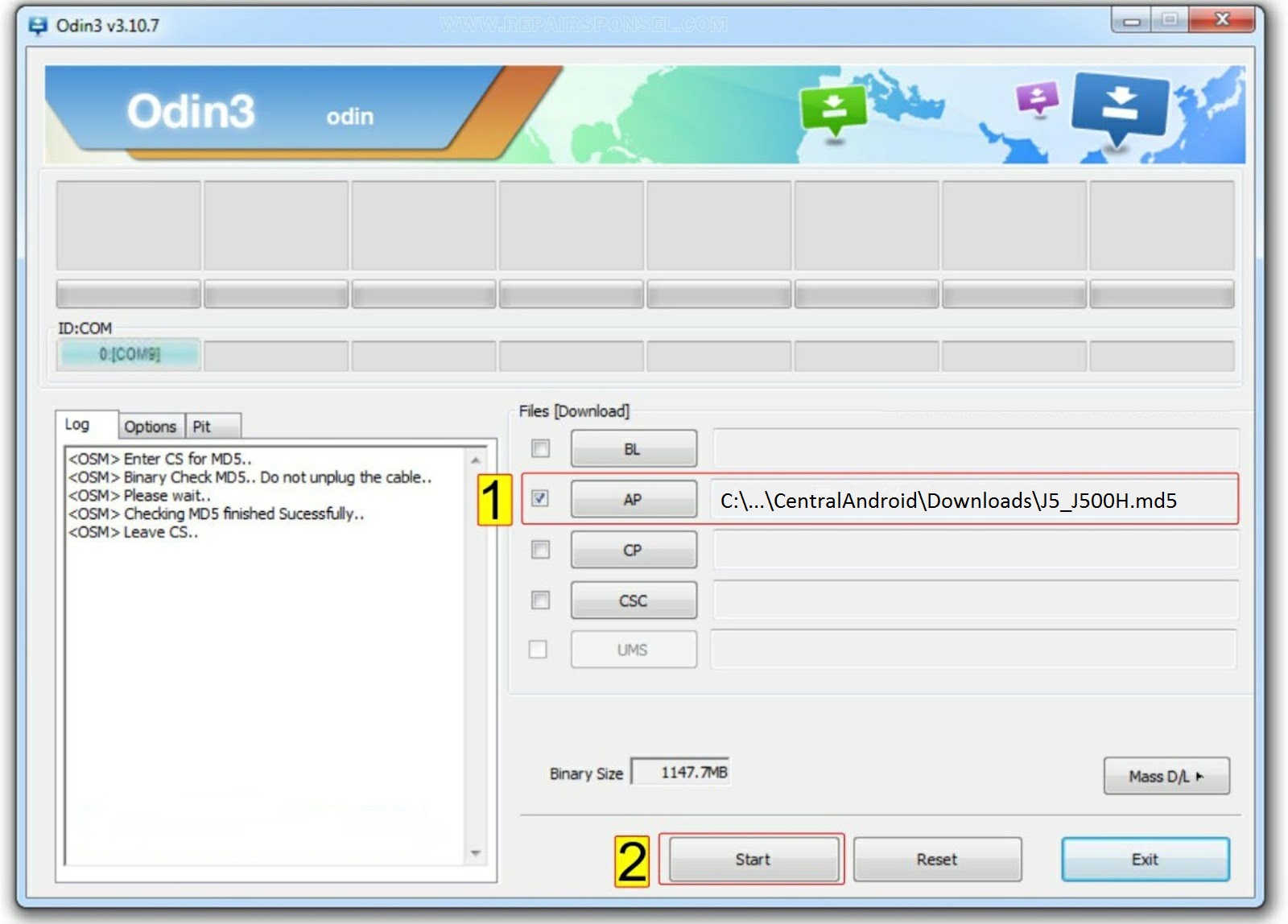
Task: Open the Pit tab
Action: click(x=213, y=426)
